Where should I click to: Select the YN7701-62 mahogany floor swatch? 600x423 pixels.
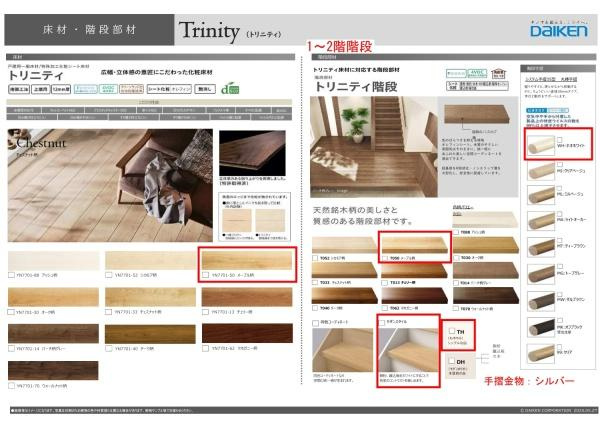coord(247,333)
